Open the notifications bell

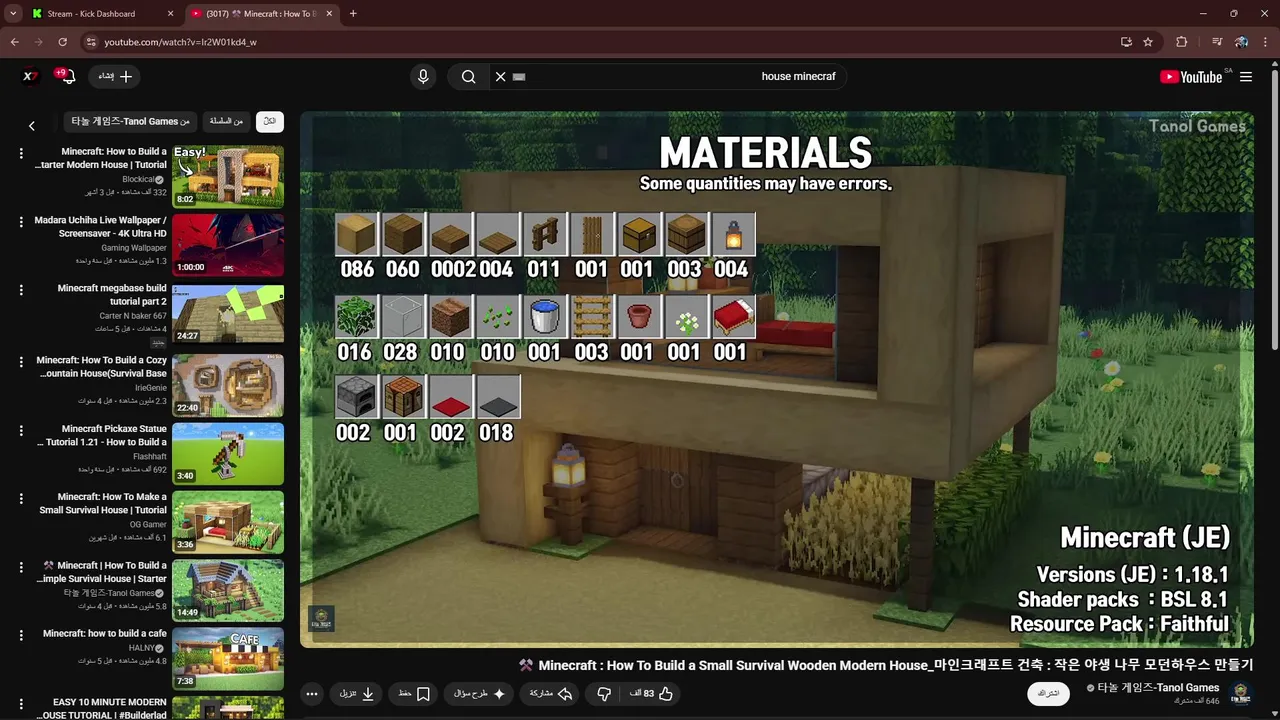pyautogui.click(x=68, y=77)
